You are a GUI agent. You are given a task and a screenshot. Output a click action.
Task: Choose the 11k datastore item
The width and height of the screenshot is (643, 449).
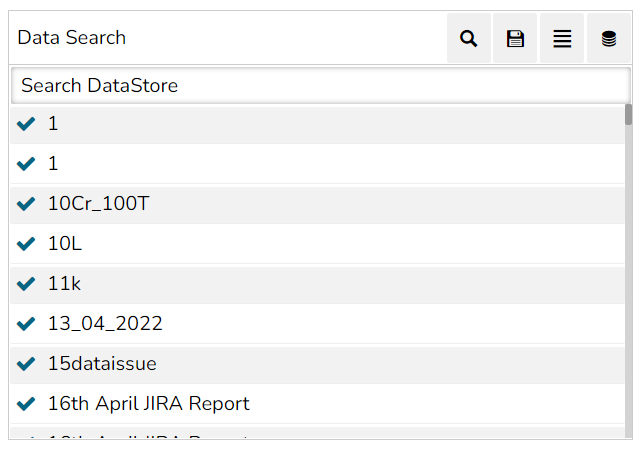tap(64, 284)
